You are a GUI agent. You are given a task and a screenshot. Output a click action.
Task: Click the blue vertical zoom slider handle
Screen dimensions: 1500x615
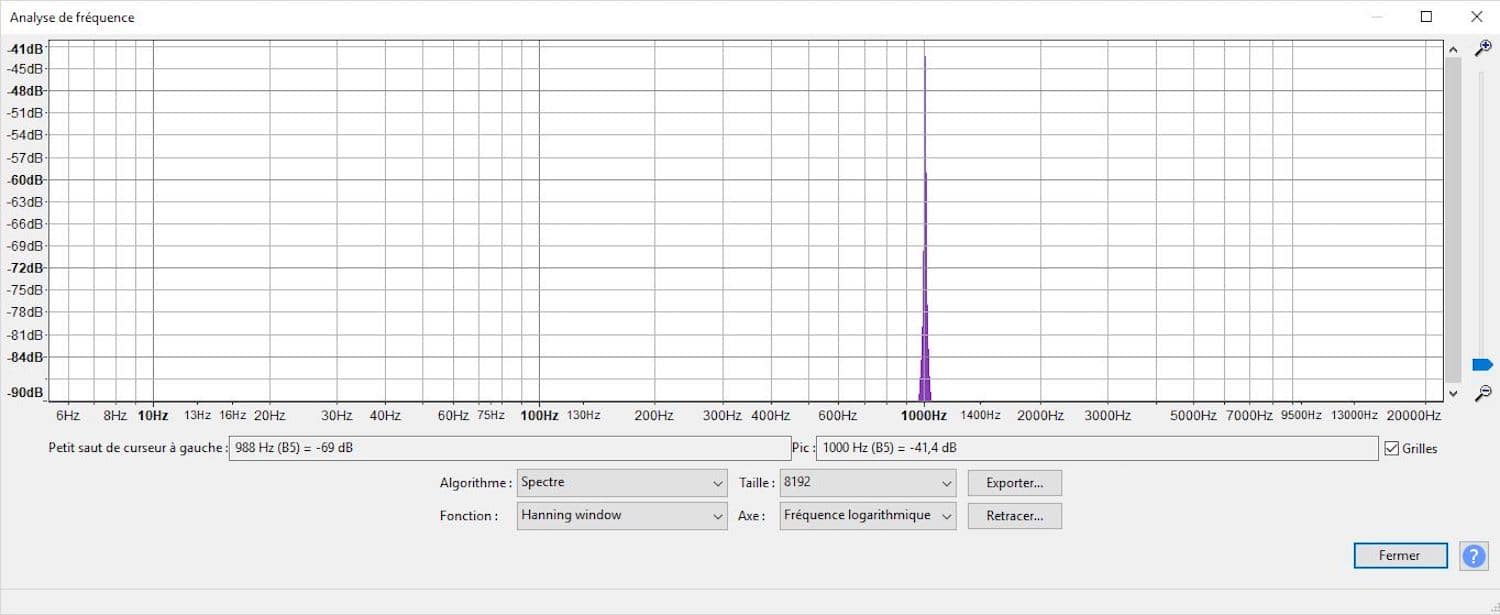click(1482, 365)
